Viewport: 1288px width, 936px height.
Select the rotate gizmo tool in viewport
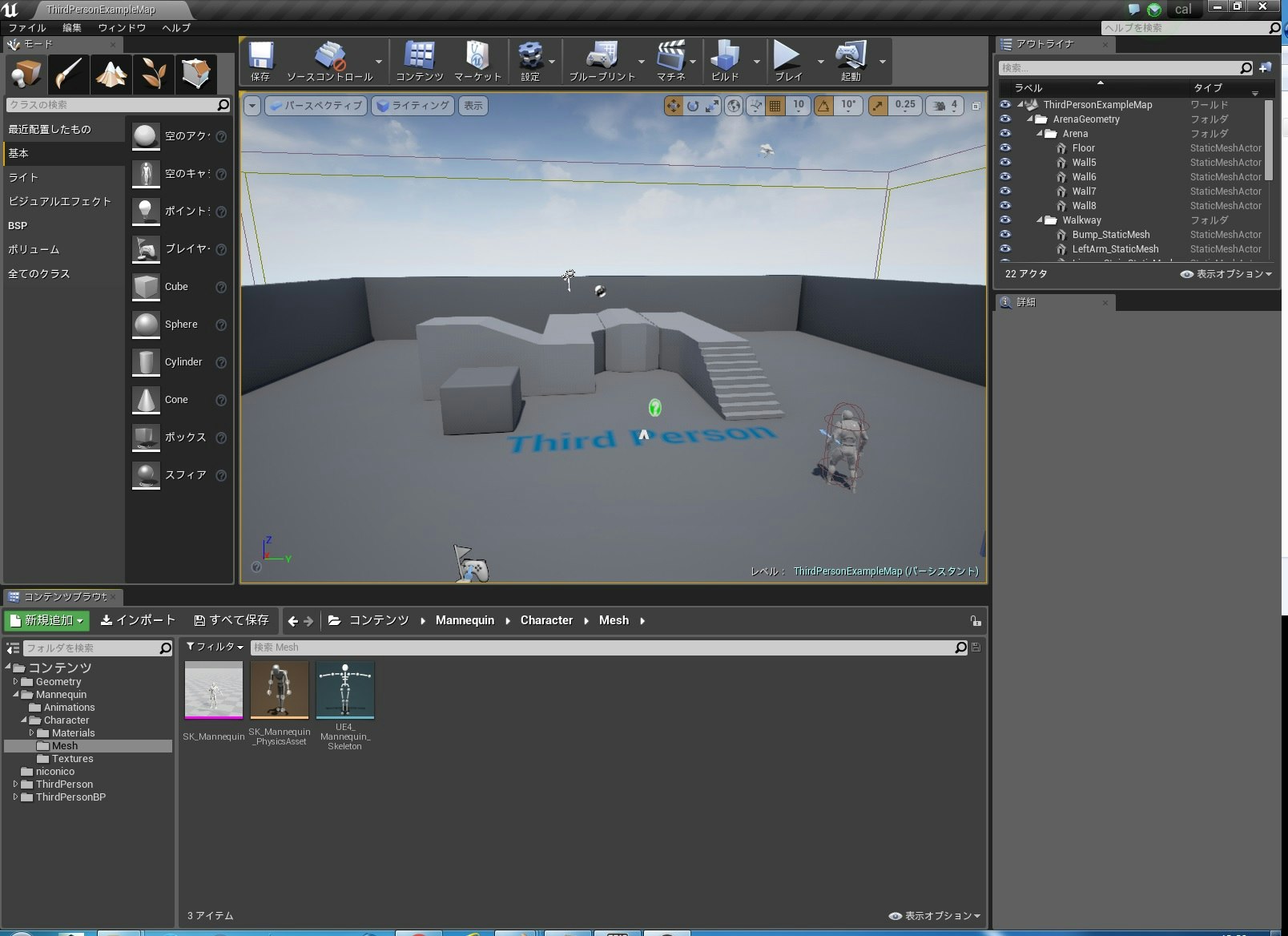693,106
